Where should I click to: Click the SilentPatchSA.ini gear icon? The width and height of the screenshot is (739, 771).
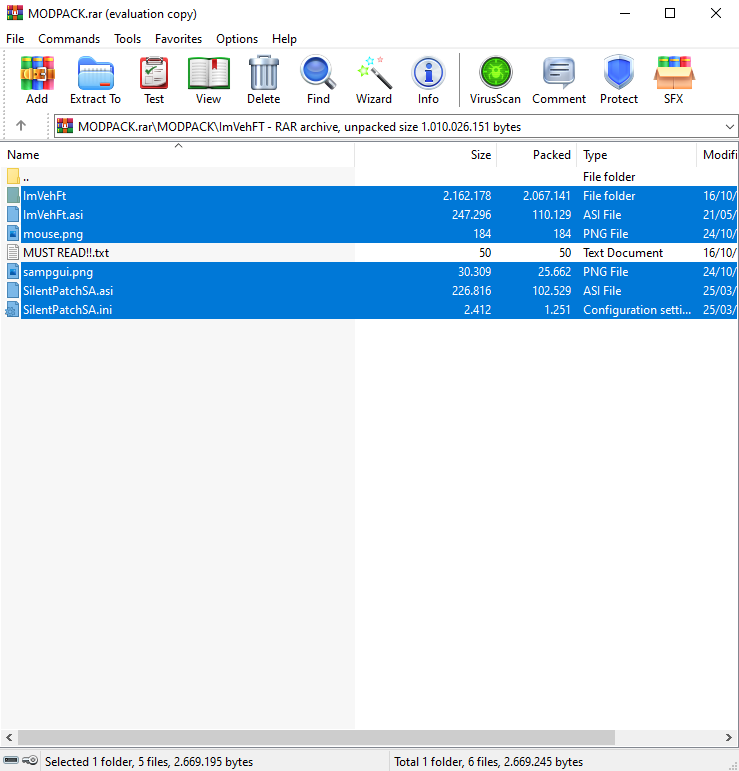[x=12, y=310]
